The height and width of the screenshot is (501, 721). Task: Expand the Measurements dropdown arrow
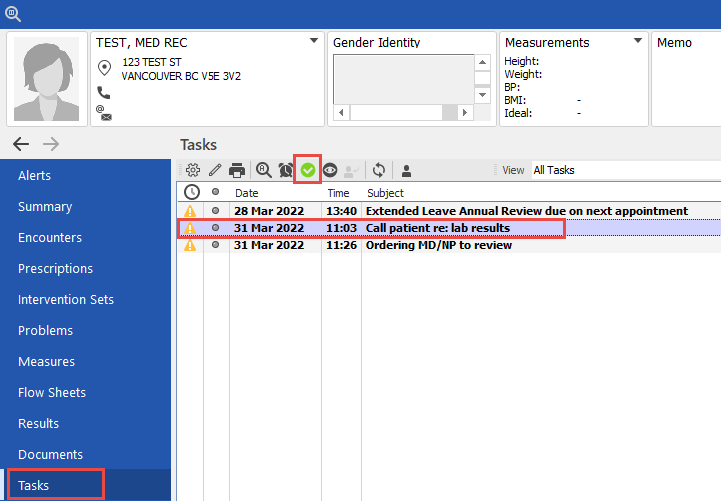(x=638, y=42)
